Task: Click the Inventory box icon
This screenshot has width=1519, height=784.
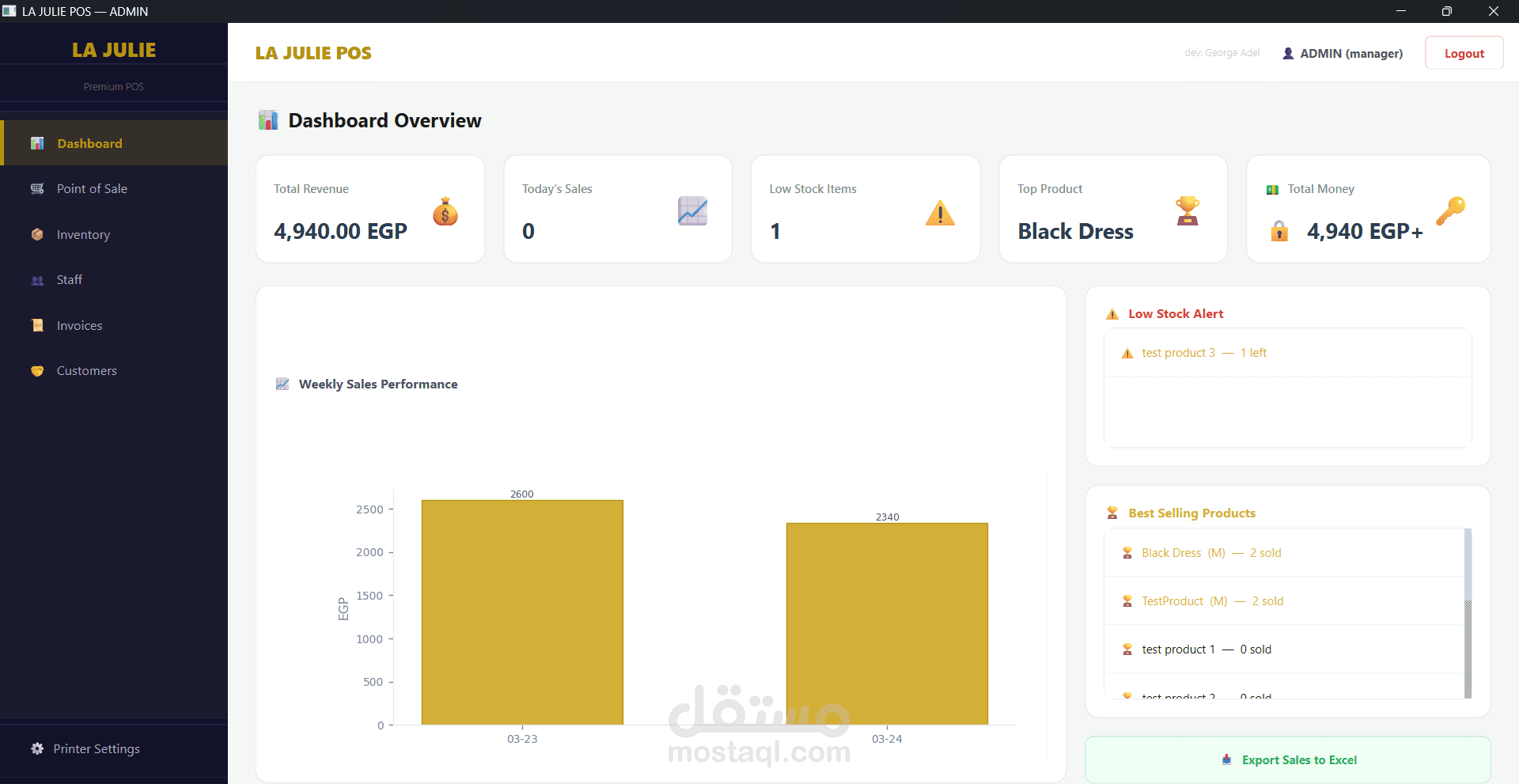Action: point(37,234)
